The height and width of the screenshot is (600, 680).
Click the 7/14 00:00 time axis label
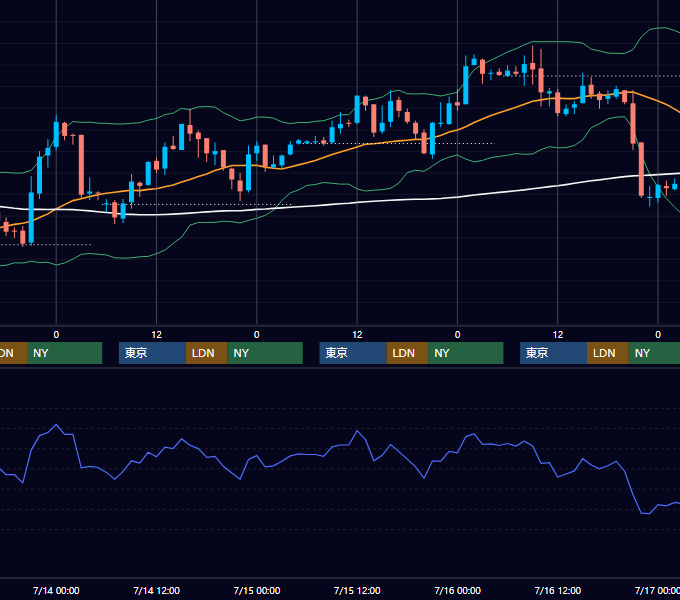[x=56, y=590]
